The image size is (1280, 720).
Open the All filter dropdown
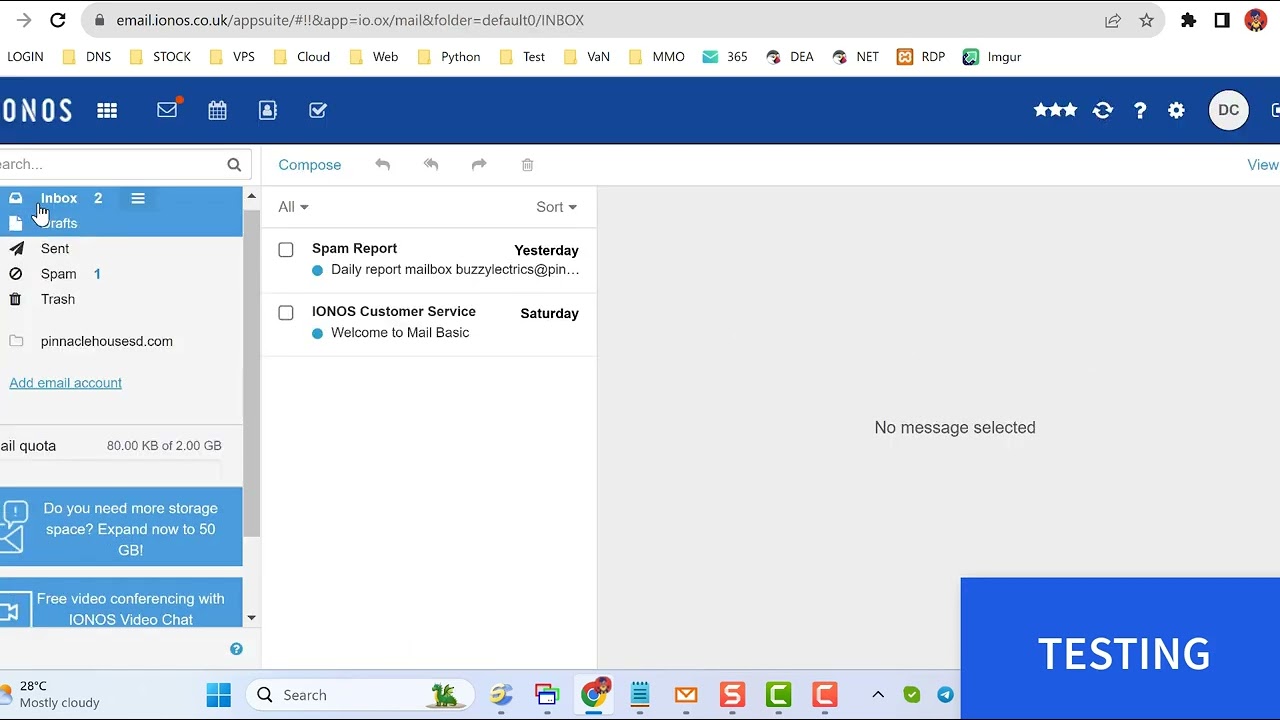pos(292,207)
